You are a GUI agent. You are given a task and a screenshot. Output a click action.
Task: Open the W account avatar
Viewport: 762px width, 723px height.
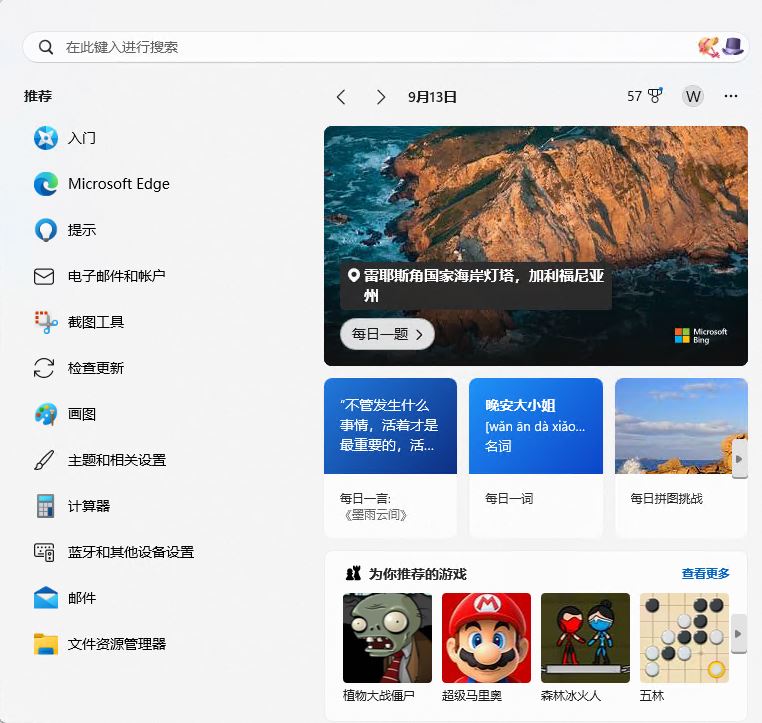[693, 96]
